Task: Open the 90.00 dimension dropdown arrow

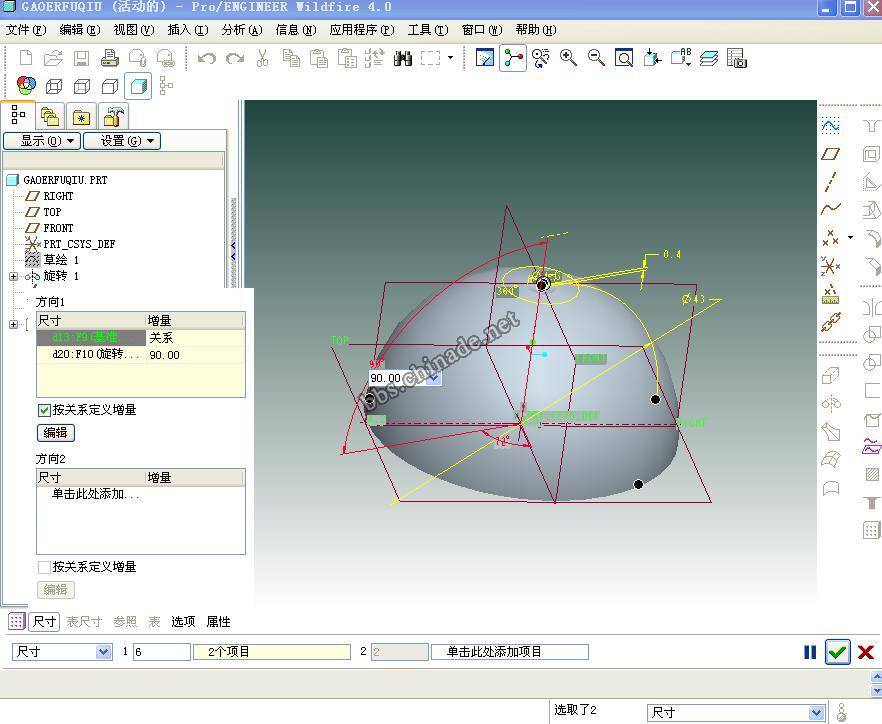Action: pyautogui.click(x=433, y=378)
